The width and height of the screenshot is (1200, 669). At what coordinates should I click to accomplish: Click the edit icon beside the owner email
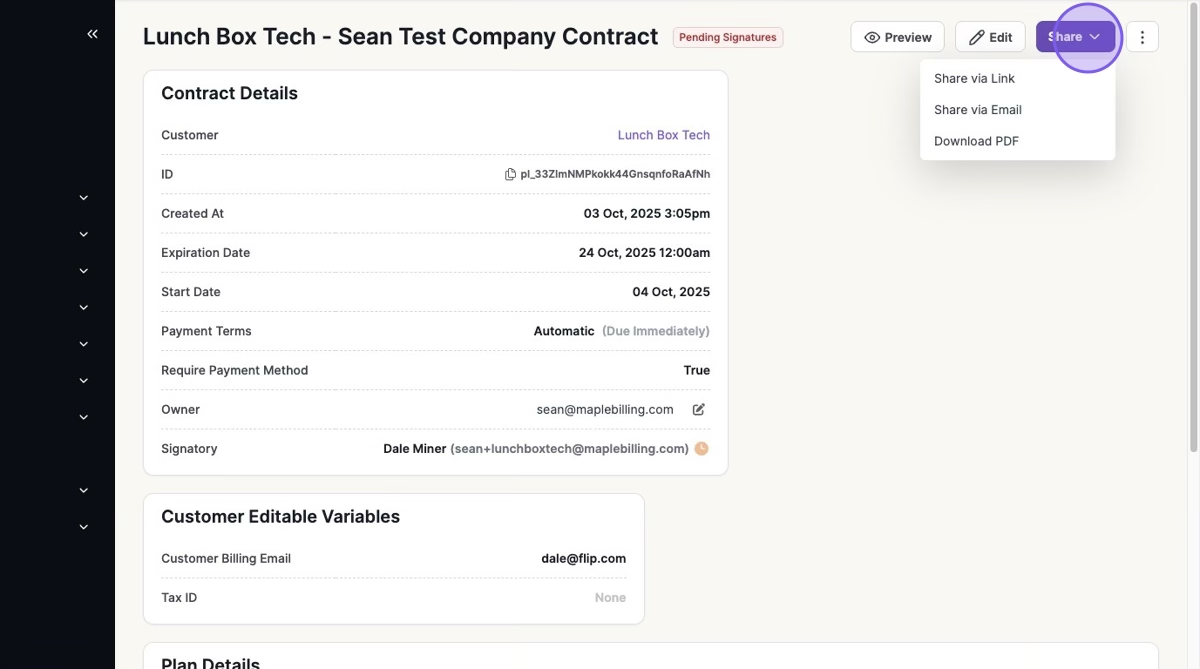click(x=699, y=409)
